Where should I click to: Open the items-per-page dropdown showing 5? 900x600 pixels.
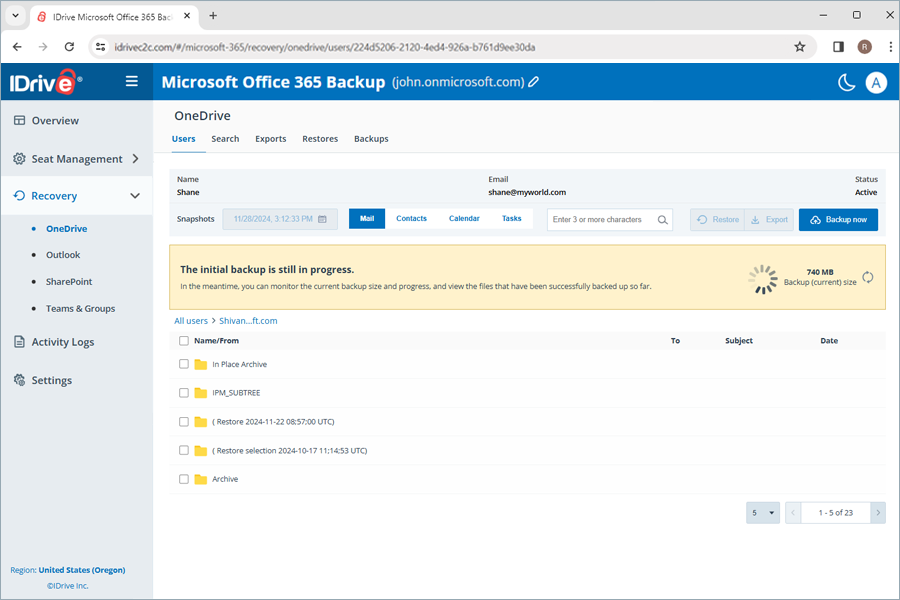pyautogui.click(x=762, y=512)
